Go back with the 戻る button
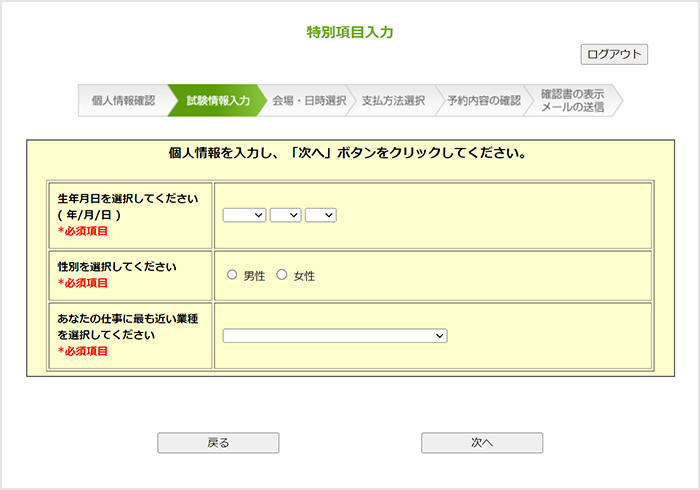 pyautogui.click(x=218, y=443)
